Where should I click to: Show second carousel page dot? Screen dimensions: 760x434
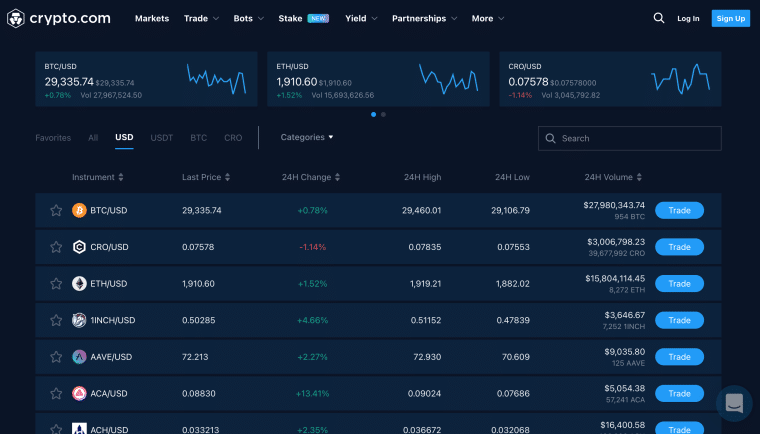click(x=383, y=114)
